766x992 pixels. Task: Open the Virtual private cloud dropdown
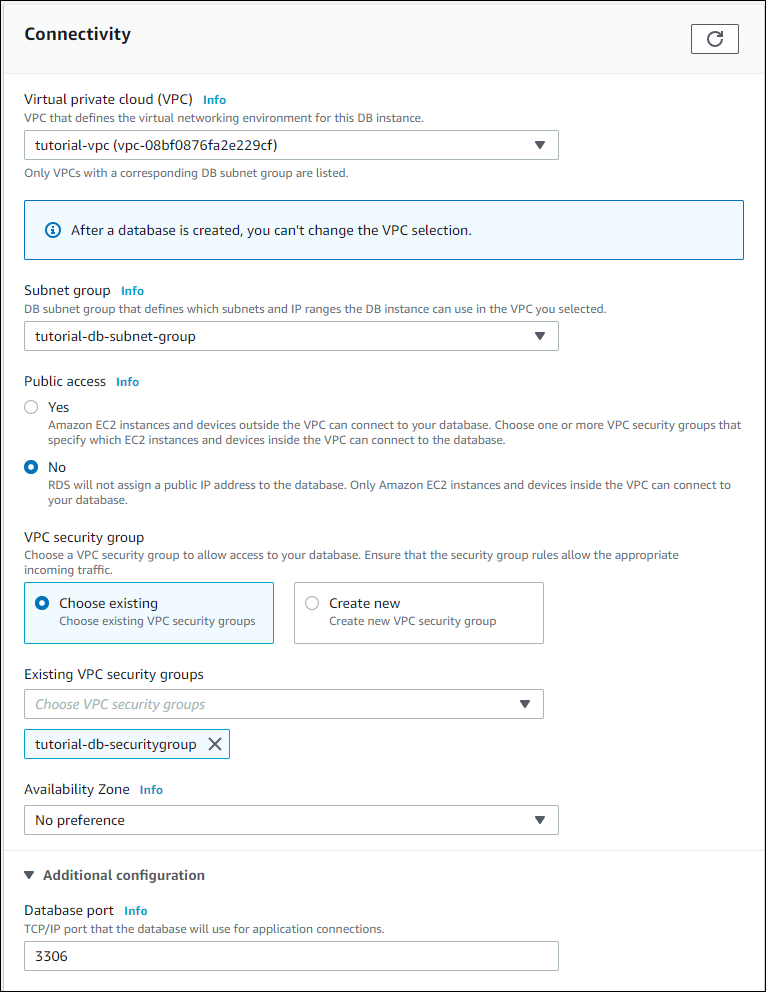(291, 145)
